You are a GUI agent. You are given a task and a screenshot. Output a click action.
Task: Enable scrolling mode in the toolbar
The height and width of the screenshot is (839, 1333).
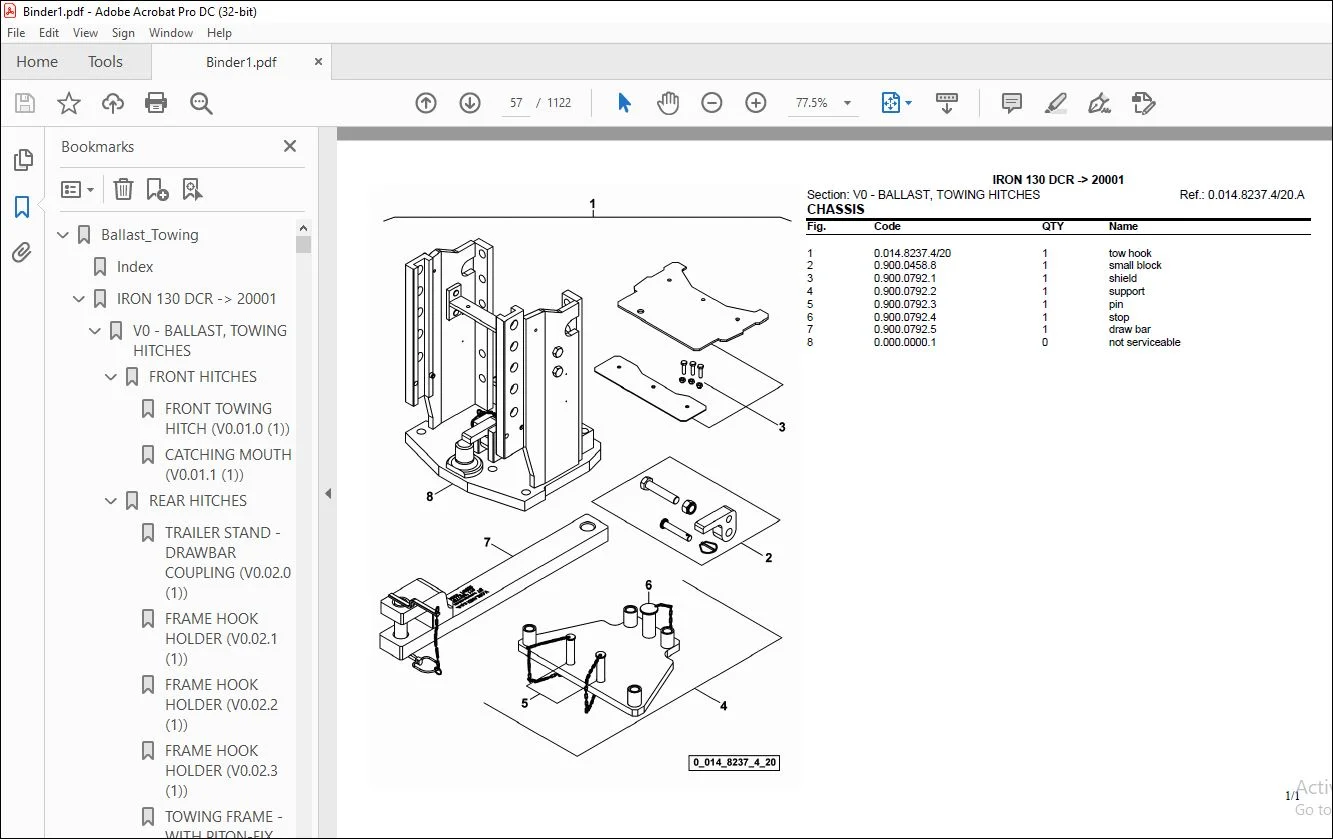[x=946, y=103]
